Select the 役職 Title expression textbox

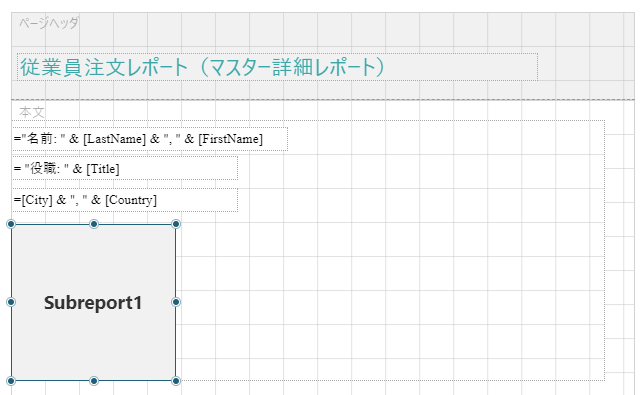(125, 168)
